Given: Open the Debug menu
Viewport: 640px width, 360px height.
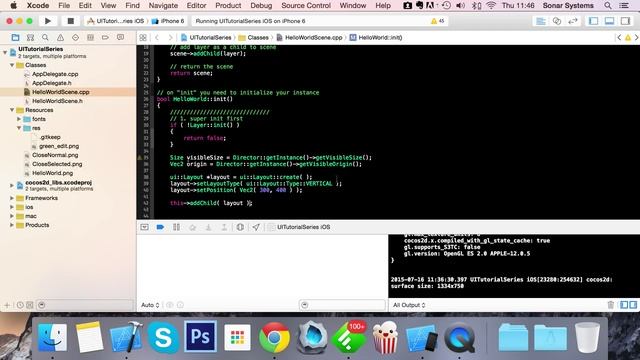Looking at the screenshot, I should tap(261, 5).
